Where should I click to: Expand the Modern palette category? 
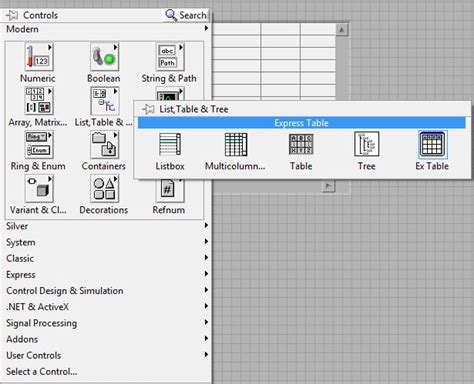107,29
